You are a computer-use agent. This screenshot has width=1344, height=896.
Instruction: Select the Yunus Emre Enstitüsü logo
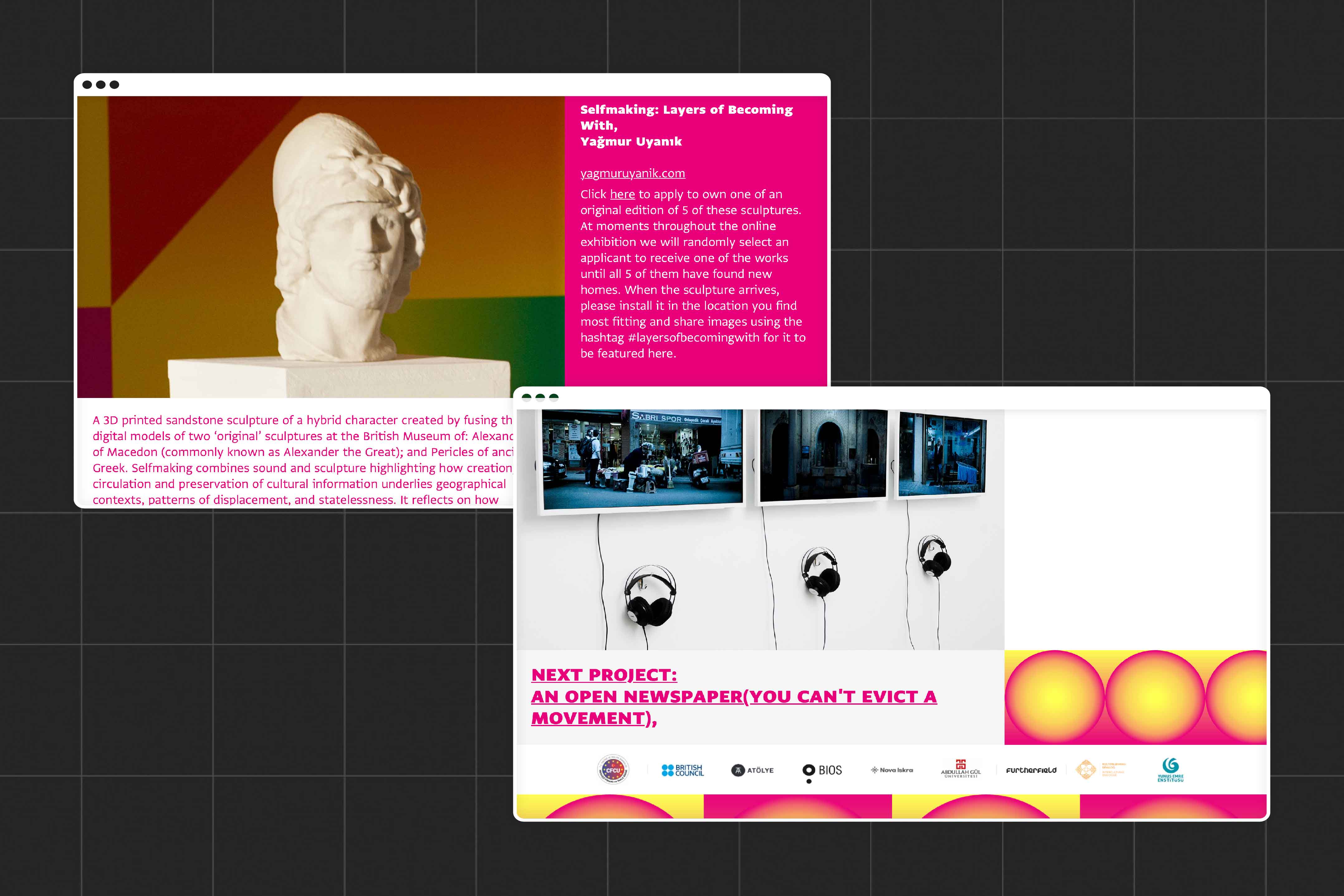1171,770
